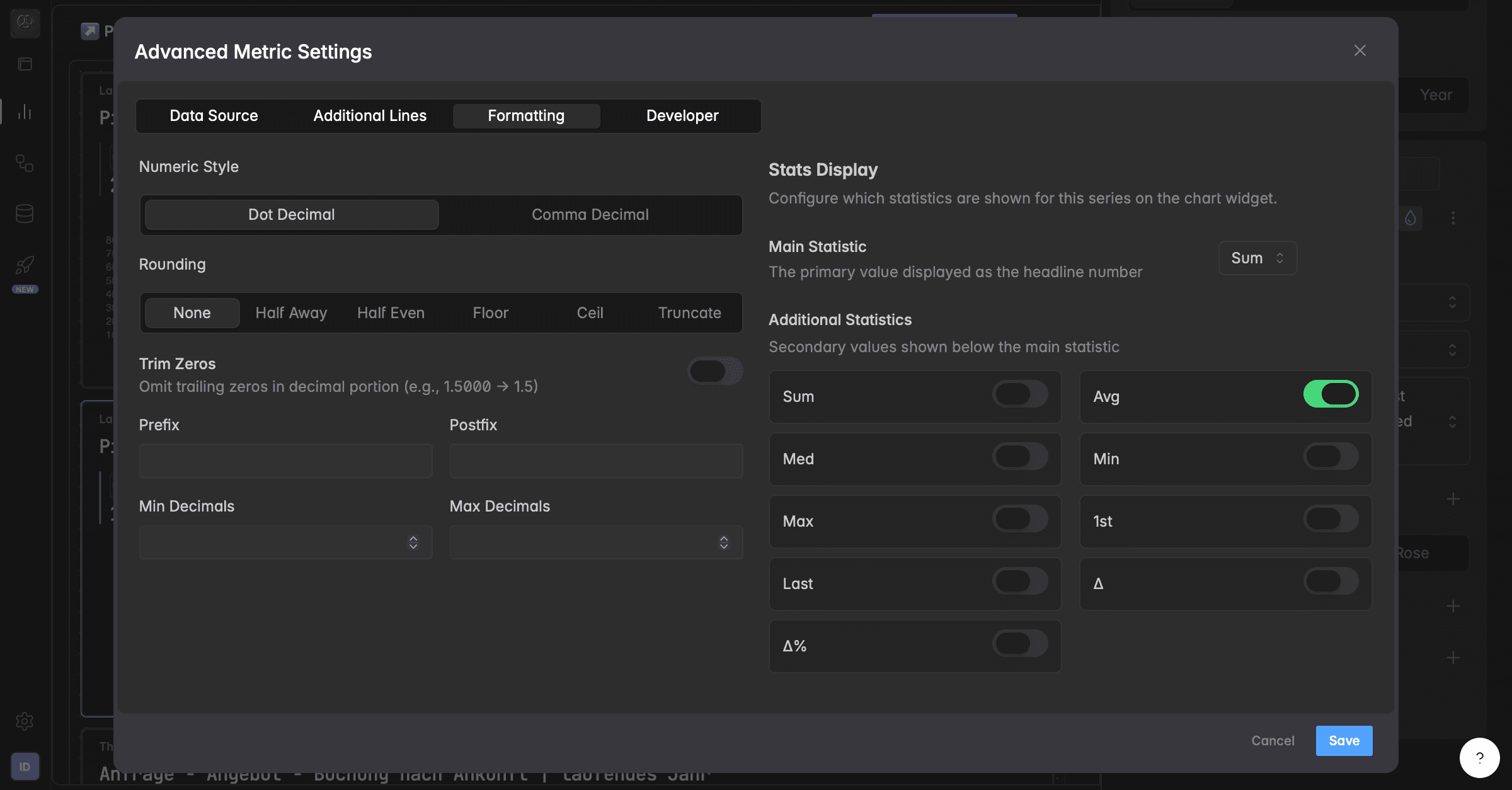Click the arrow icon in page header
This screenshot has height=790, width=1512.
(x=90, y=30)
